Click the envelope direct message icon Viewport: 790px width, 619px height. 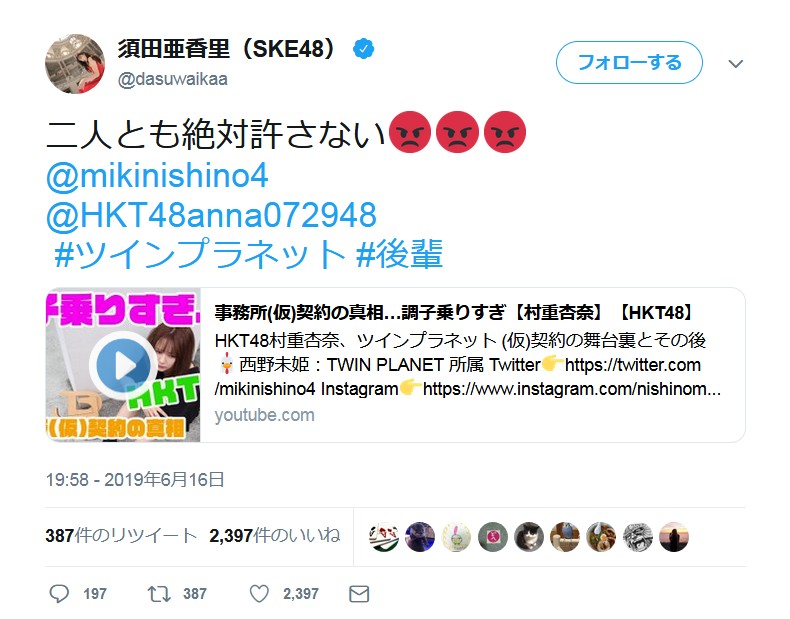tap(359, 594)
